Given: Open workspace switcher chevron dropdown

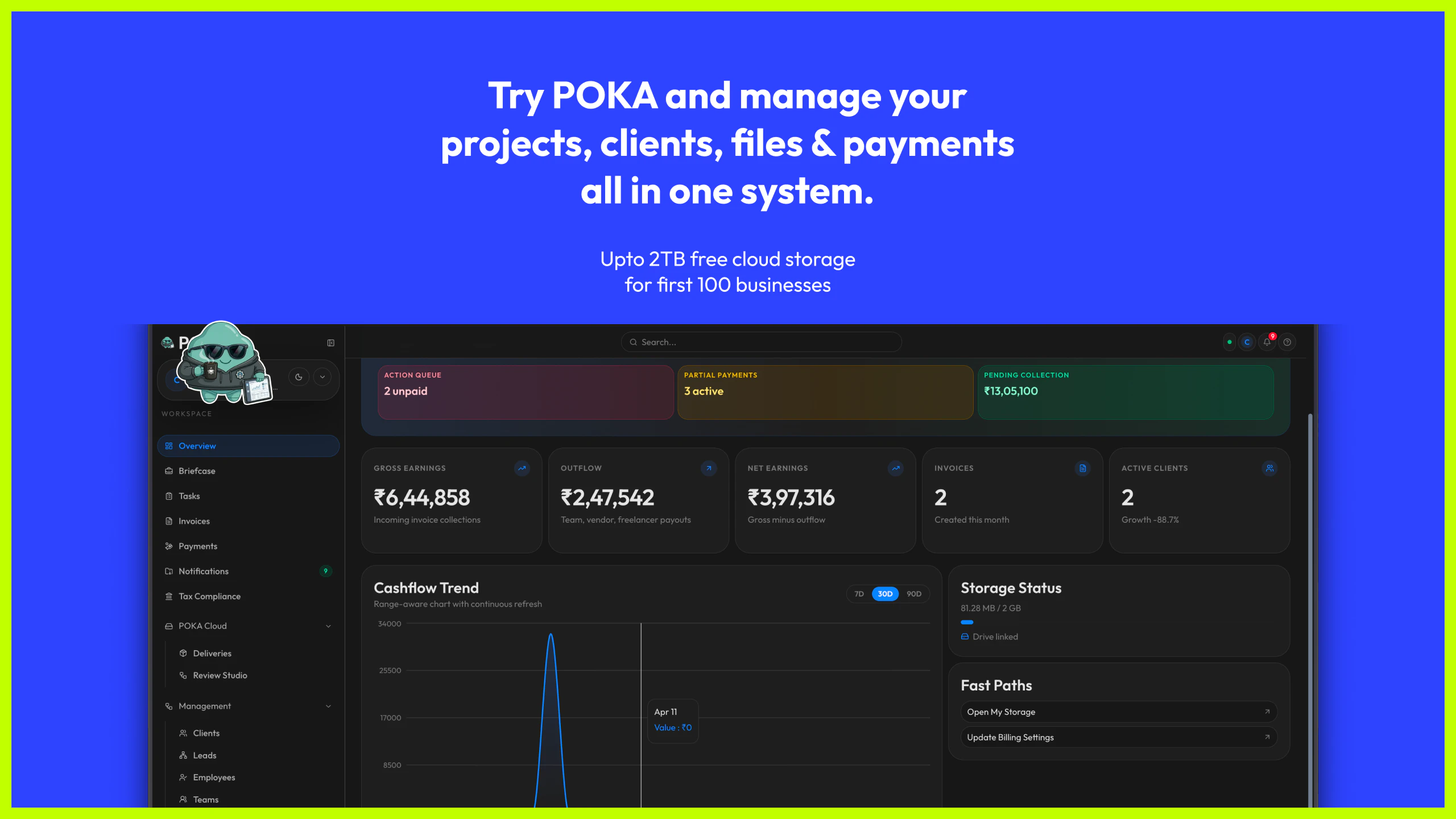Looking at the screenshot, I should click(x=322, y=377).
